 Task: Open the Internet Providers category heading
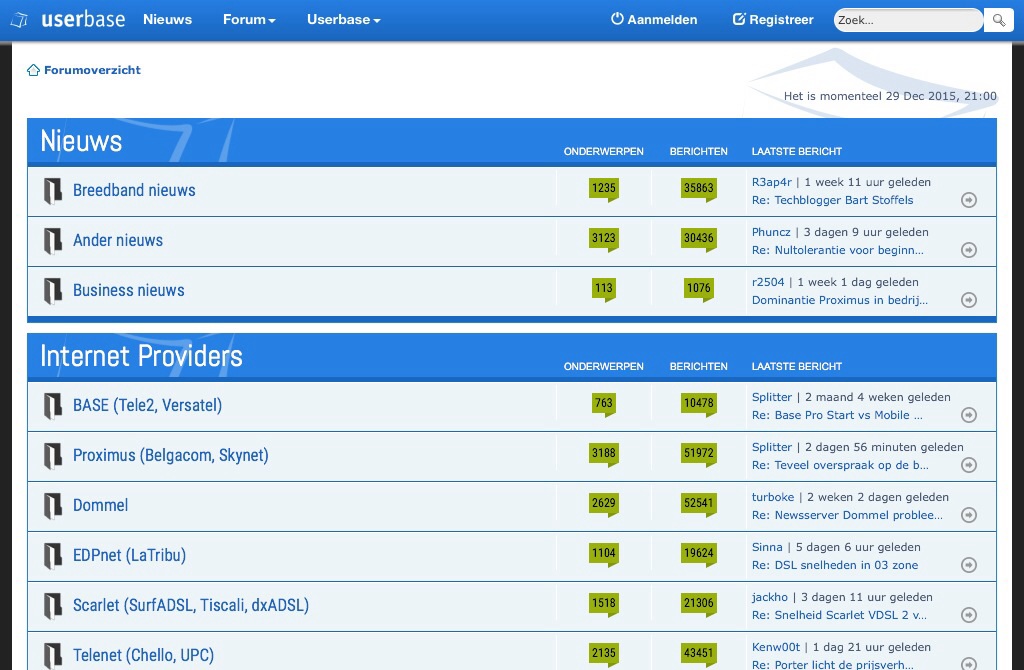(x=141, y=356)
